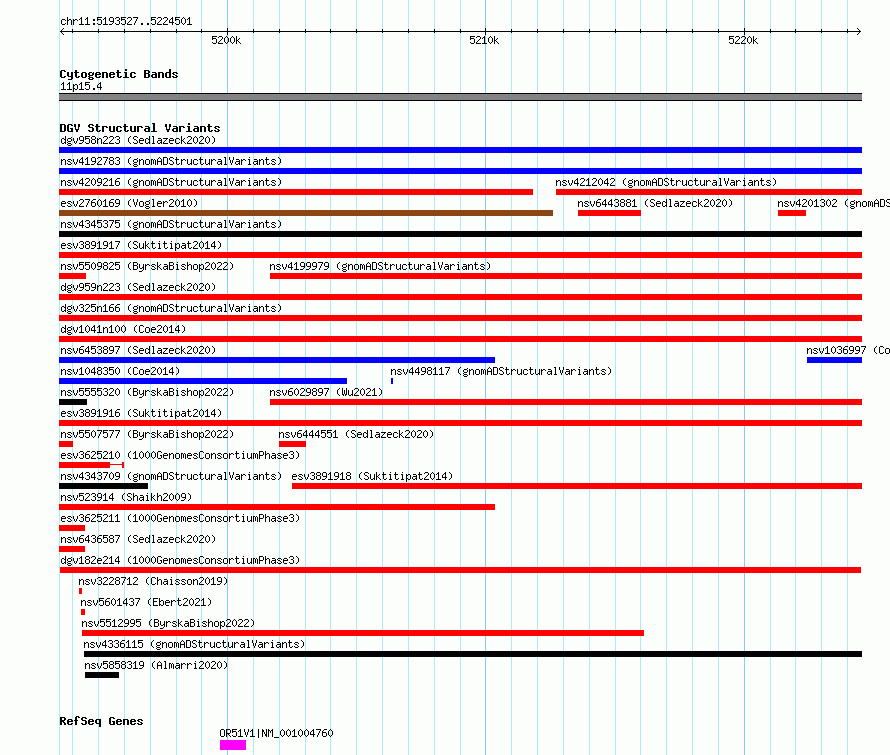Open nsv5601437 (Ebert2021) label

click(x=146, y=602)
